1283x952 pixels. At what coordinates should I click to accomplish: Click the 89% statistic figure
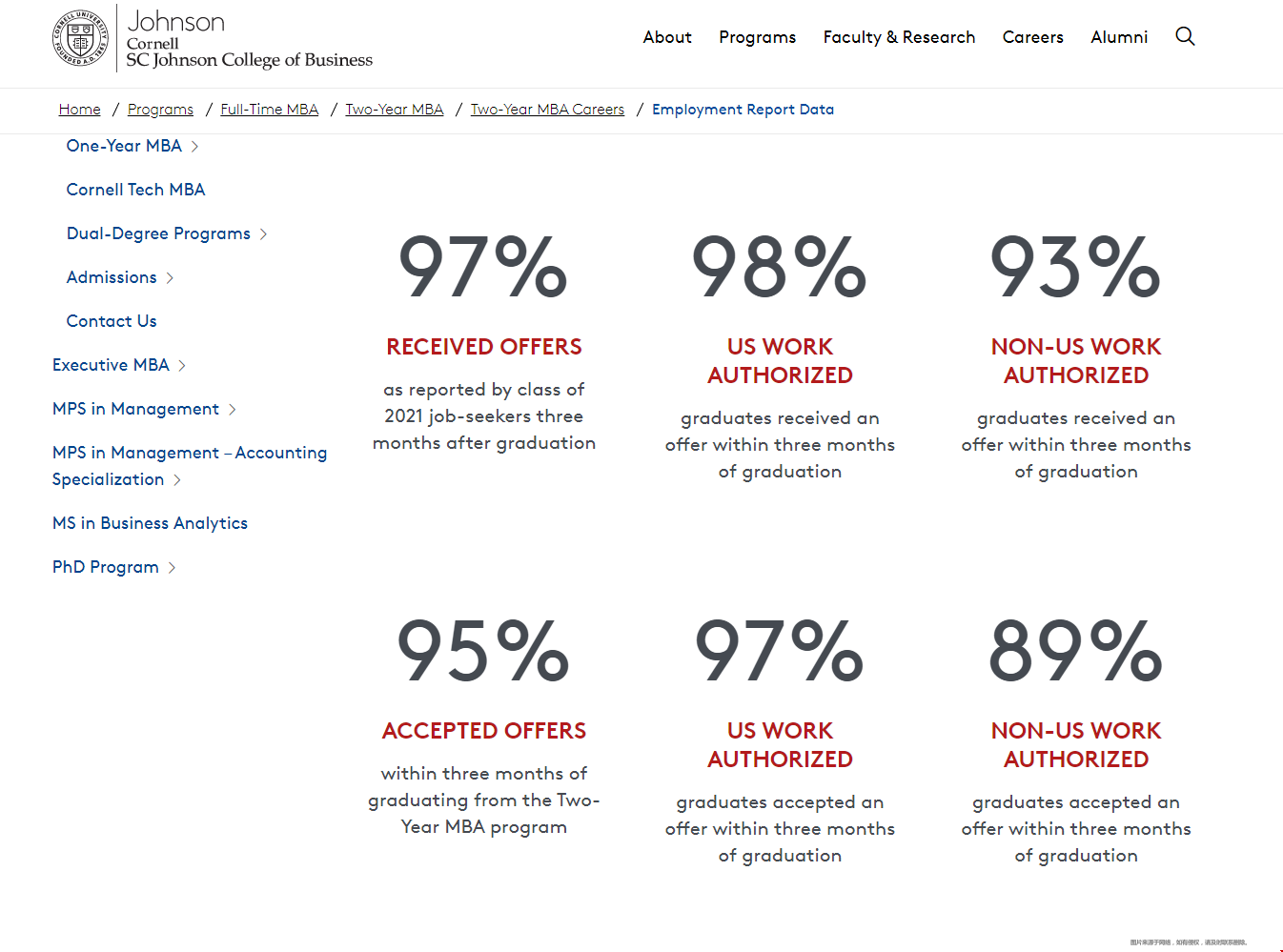(x=1076, y=651)
